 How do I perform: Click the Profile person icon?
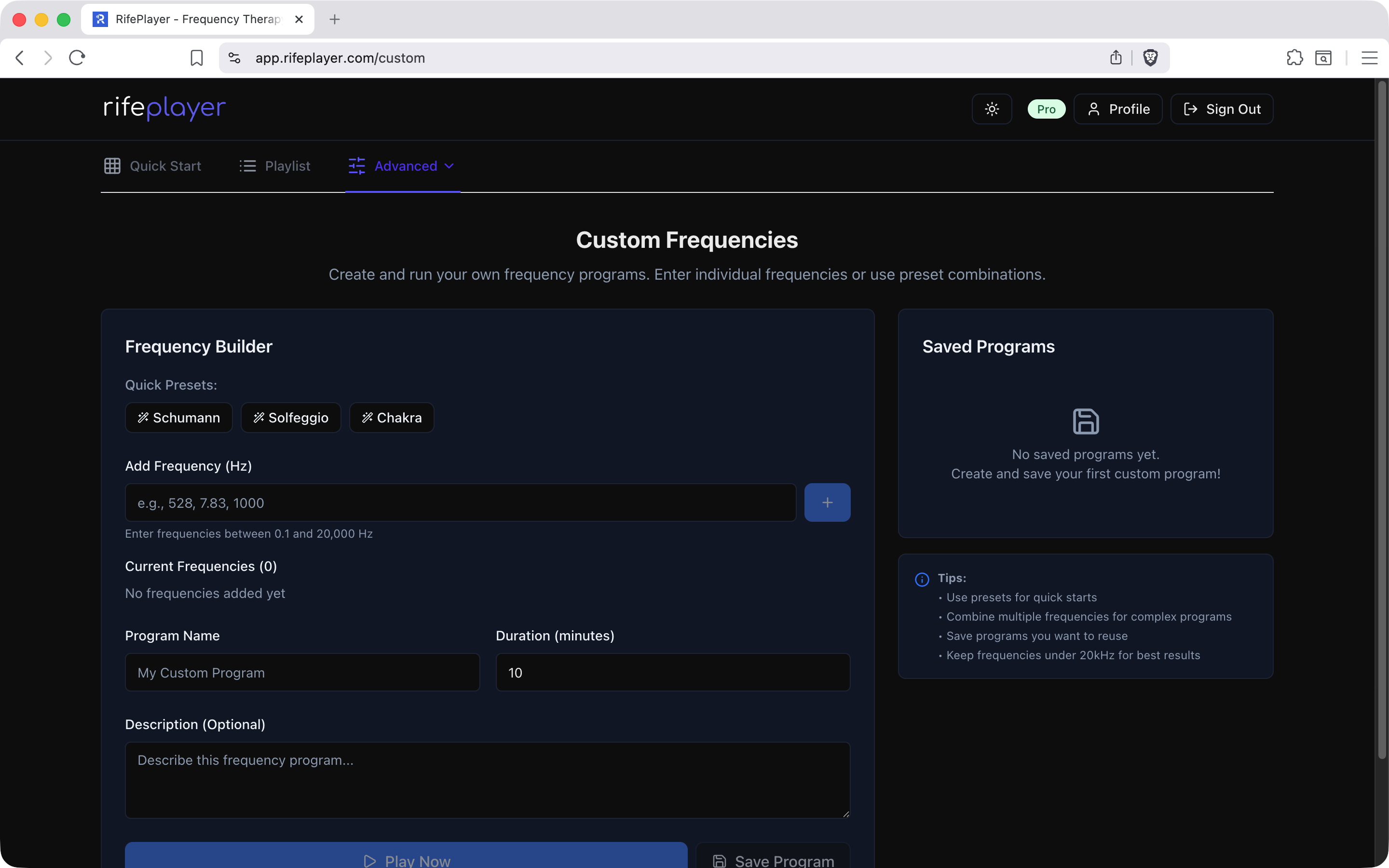click(x=1094, y=109)
